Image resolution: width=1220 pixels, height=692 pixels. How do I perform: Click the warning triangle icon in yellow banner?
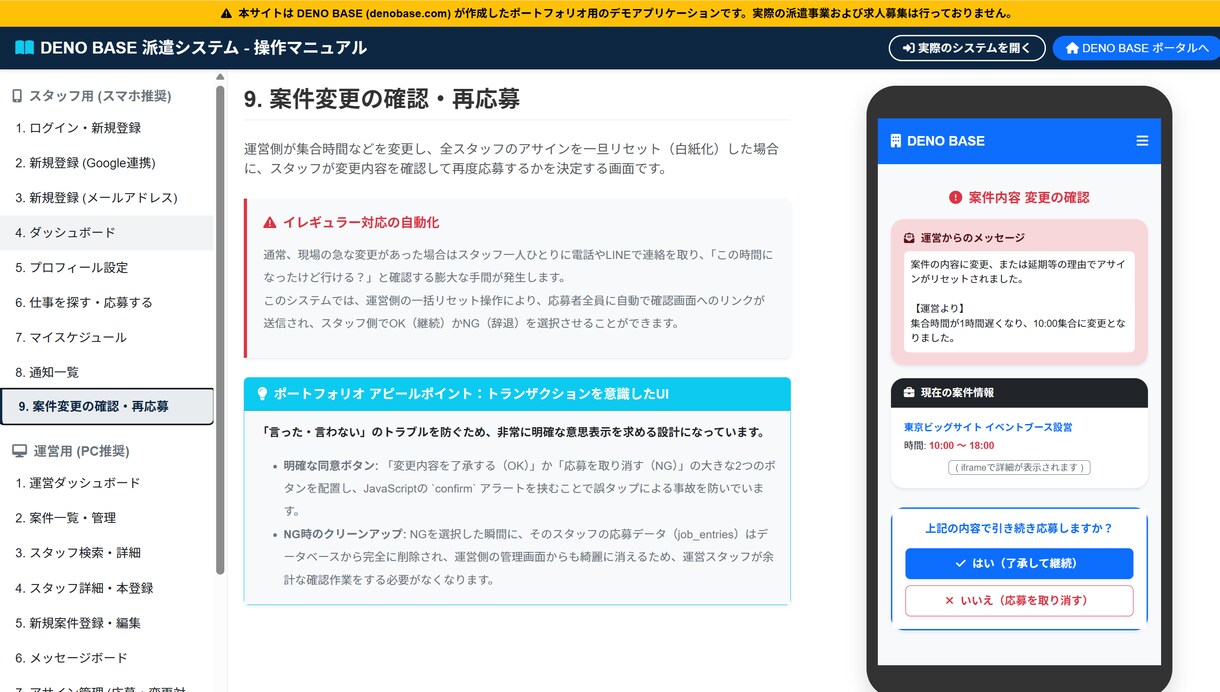click(x=226, y=14)
